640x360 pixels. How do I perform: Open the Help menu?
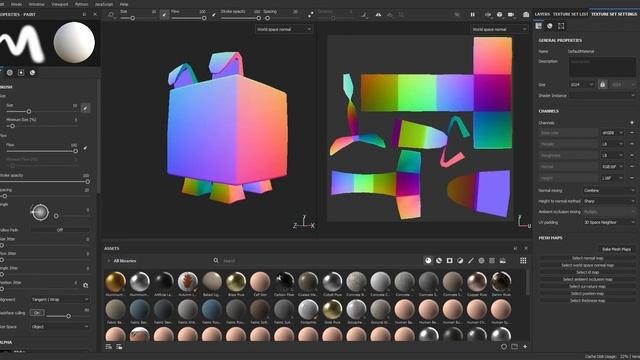coord(124,4)
